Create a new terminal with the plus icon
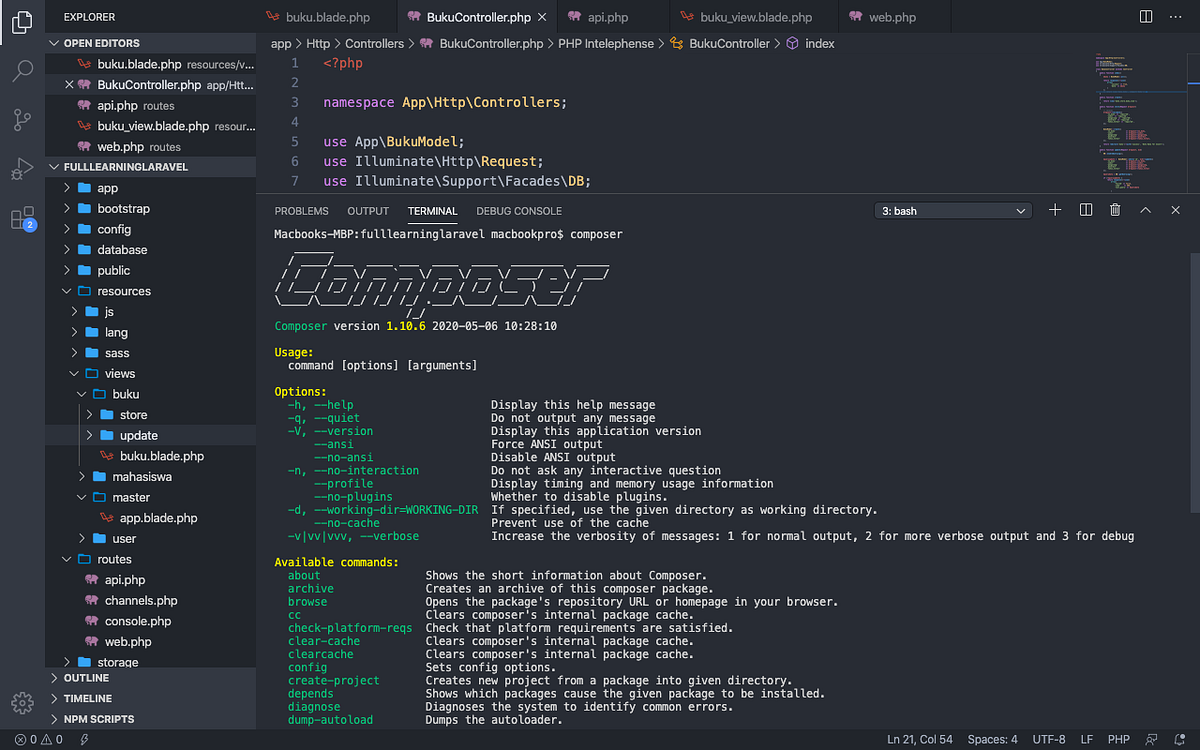Image resolution: width=1200 pixels, height=750 pixels. click(x=1054, y=210)
